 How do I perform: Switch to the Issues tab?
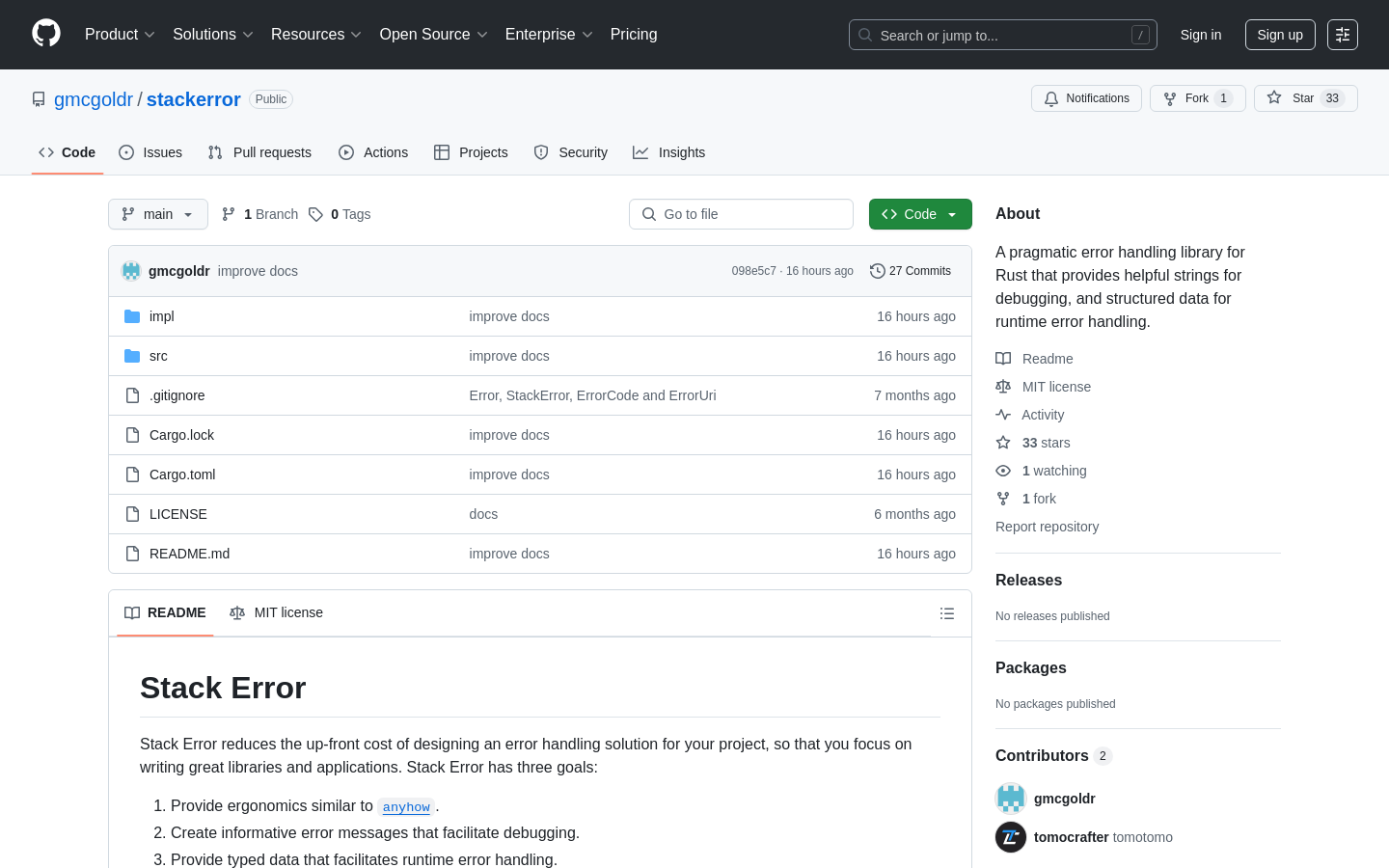pyautogui.click(x=150, y=152)
